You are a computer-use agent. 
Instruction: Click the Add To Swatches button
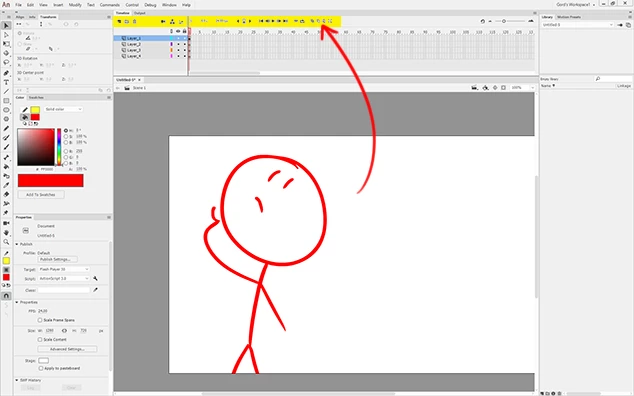40,195
